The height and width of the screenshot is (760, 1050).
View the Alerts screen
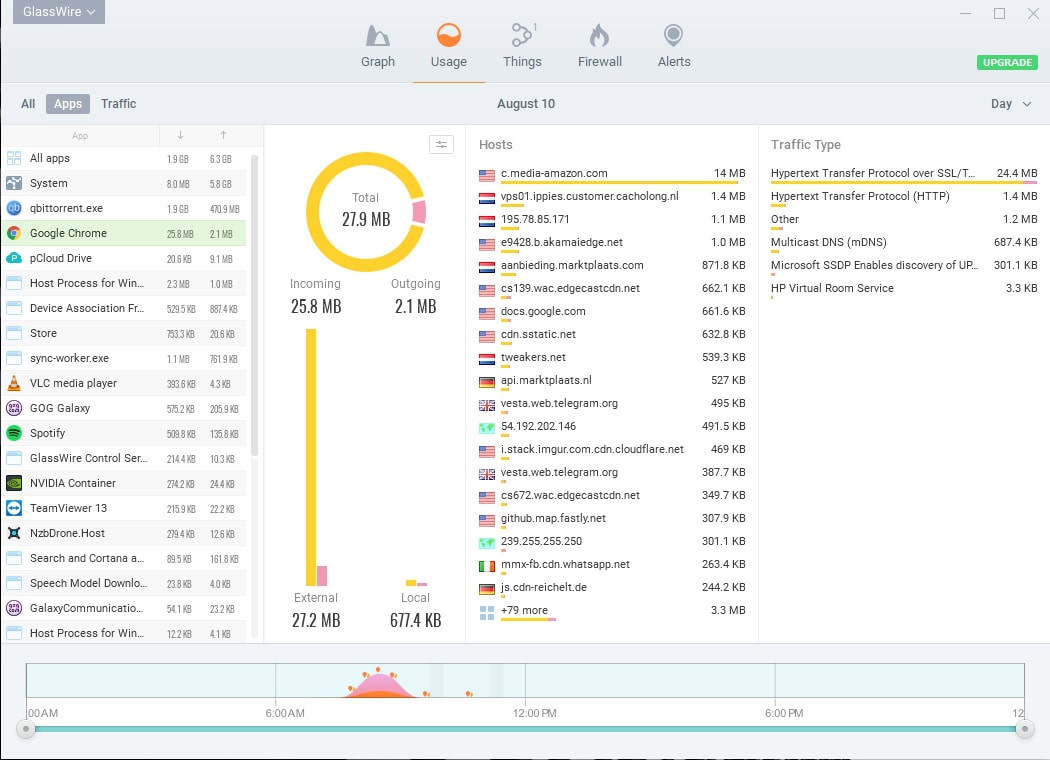(673, 44)
